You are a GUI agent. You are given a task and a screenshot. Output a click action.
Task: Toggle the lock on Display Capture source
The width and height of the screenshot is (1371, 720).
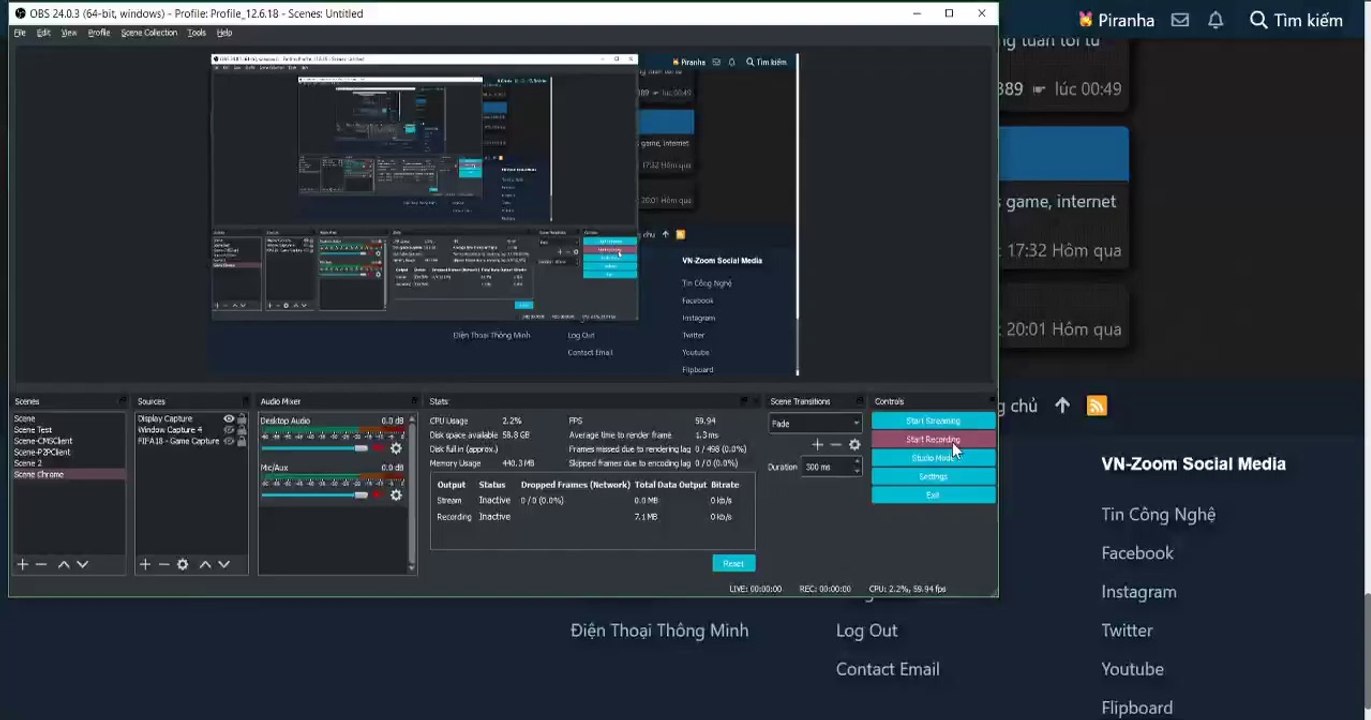[242, 419]
